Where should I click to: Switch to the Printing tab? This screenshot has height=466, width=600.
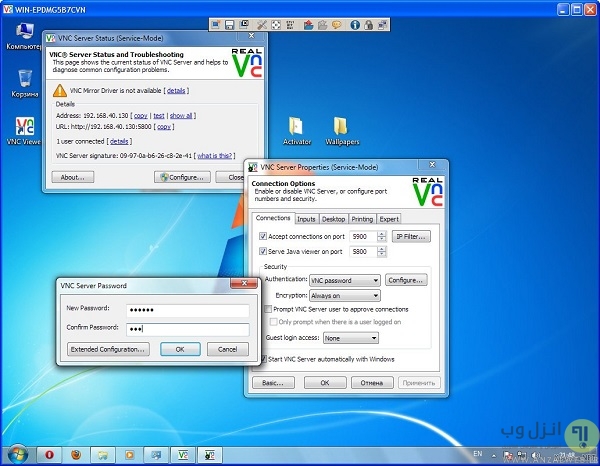[362, 219]
